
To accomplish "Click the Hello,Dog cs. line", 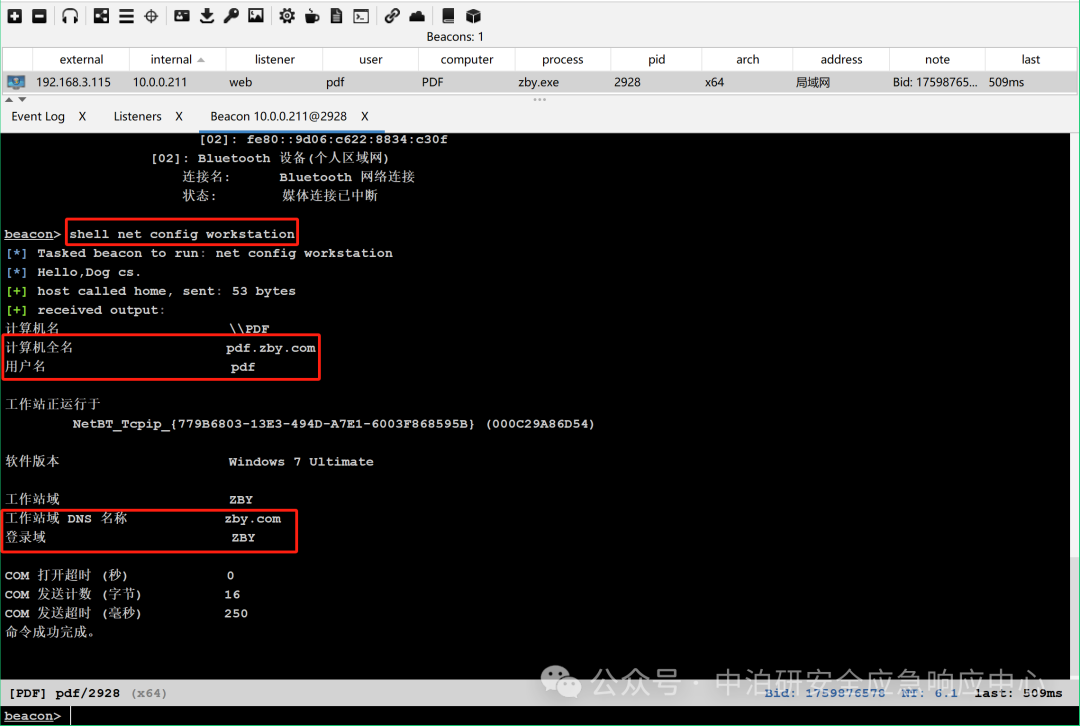I will (73, 272).
